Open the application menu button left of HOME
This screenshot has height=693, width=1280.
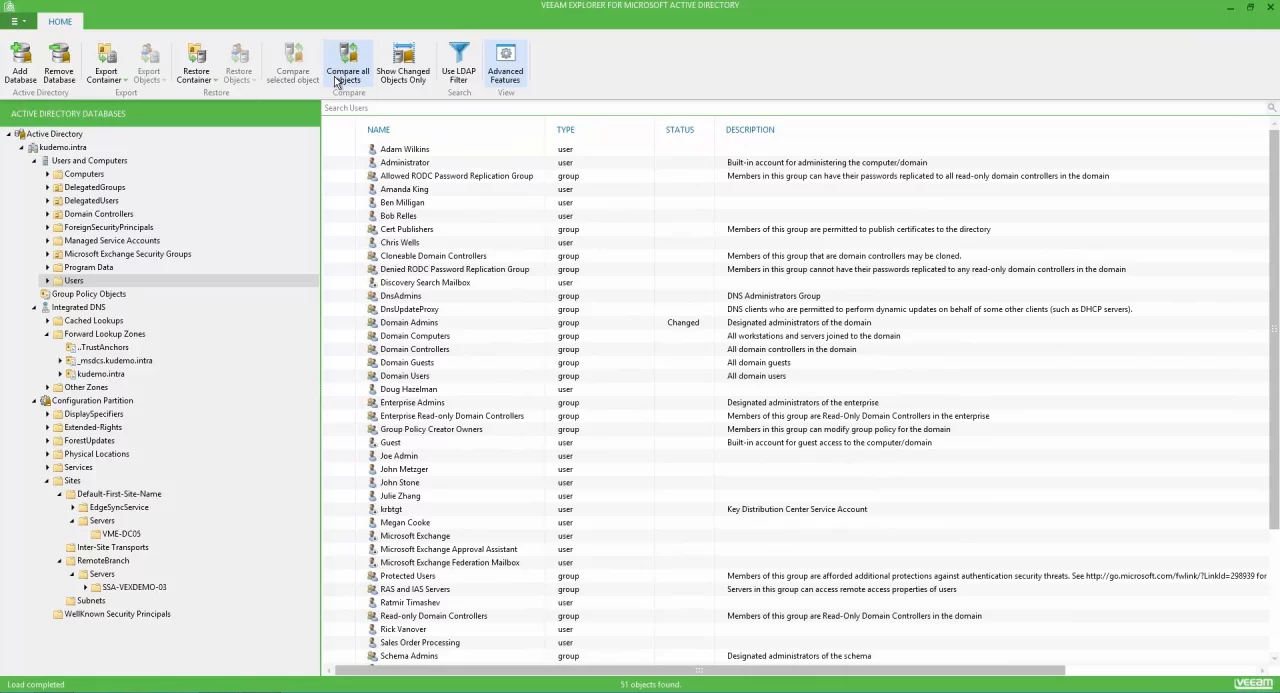(17, 21)
